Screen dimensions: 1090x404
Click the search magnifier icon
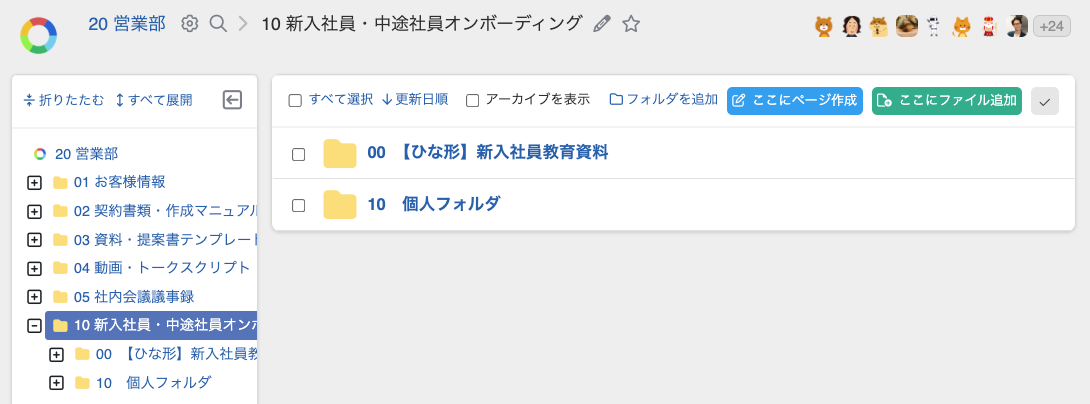click(x=218, y=23)
